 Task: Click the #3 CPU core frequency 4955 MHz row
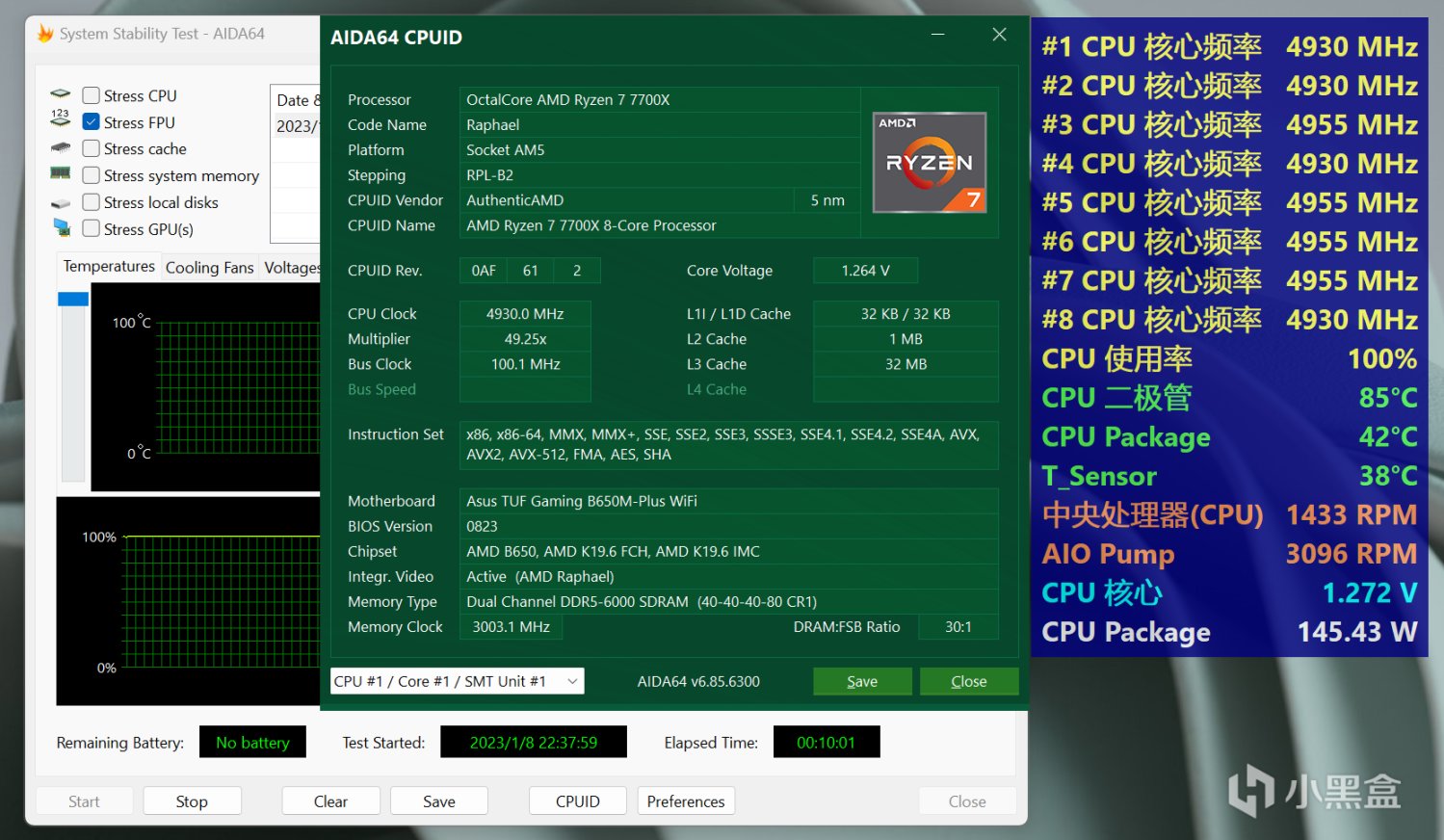click(x=1229, y=124)
